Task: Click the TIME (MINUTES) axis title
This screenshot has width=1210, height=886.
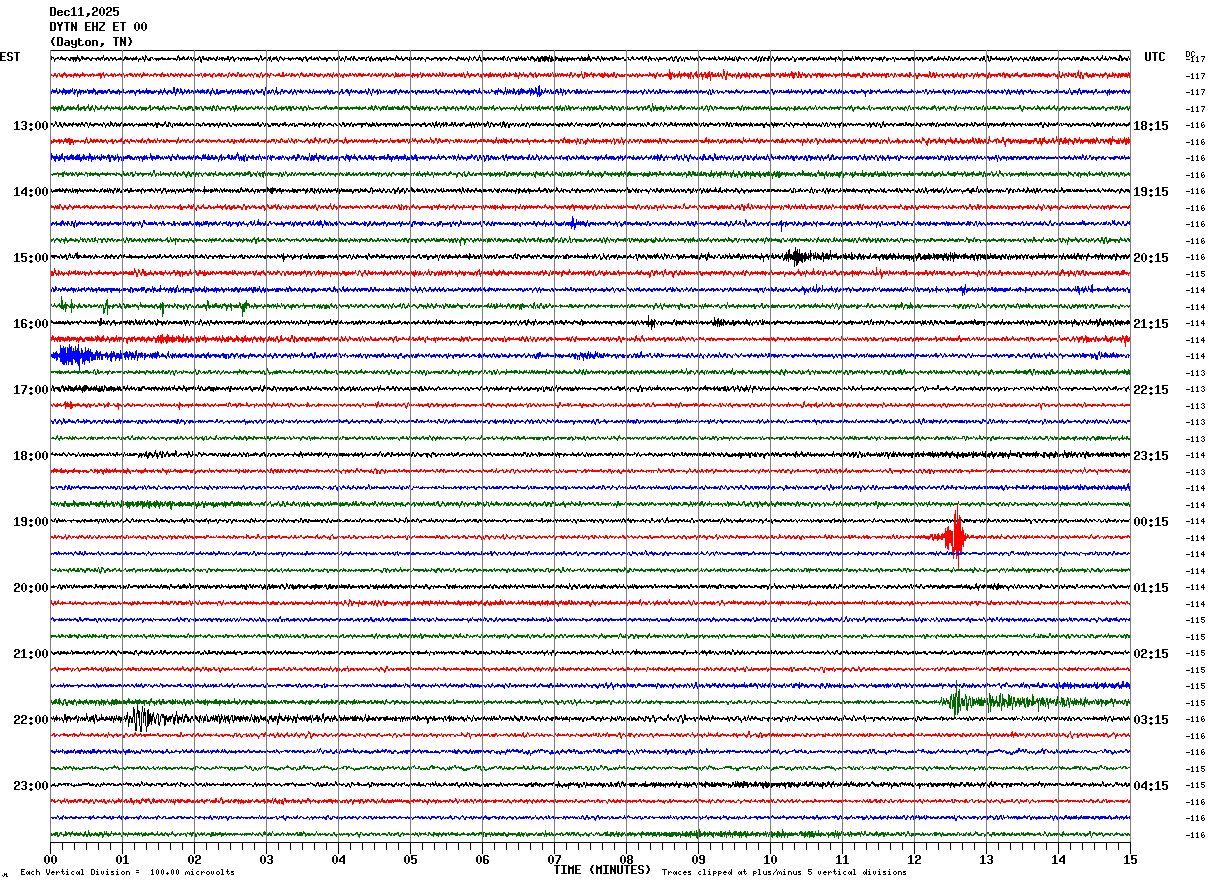Action: coord(602,870)
